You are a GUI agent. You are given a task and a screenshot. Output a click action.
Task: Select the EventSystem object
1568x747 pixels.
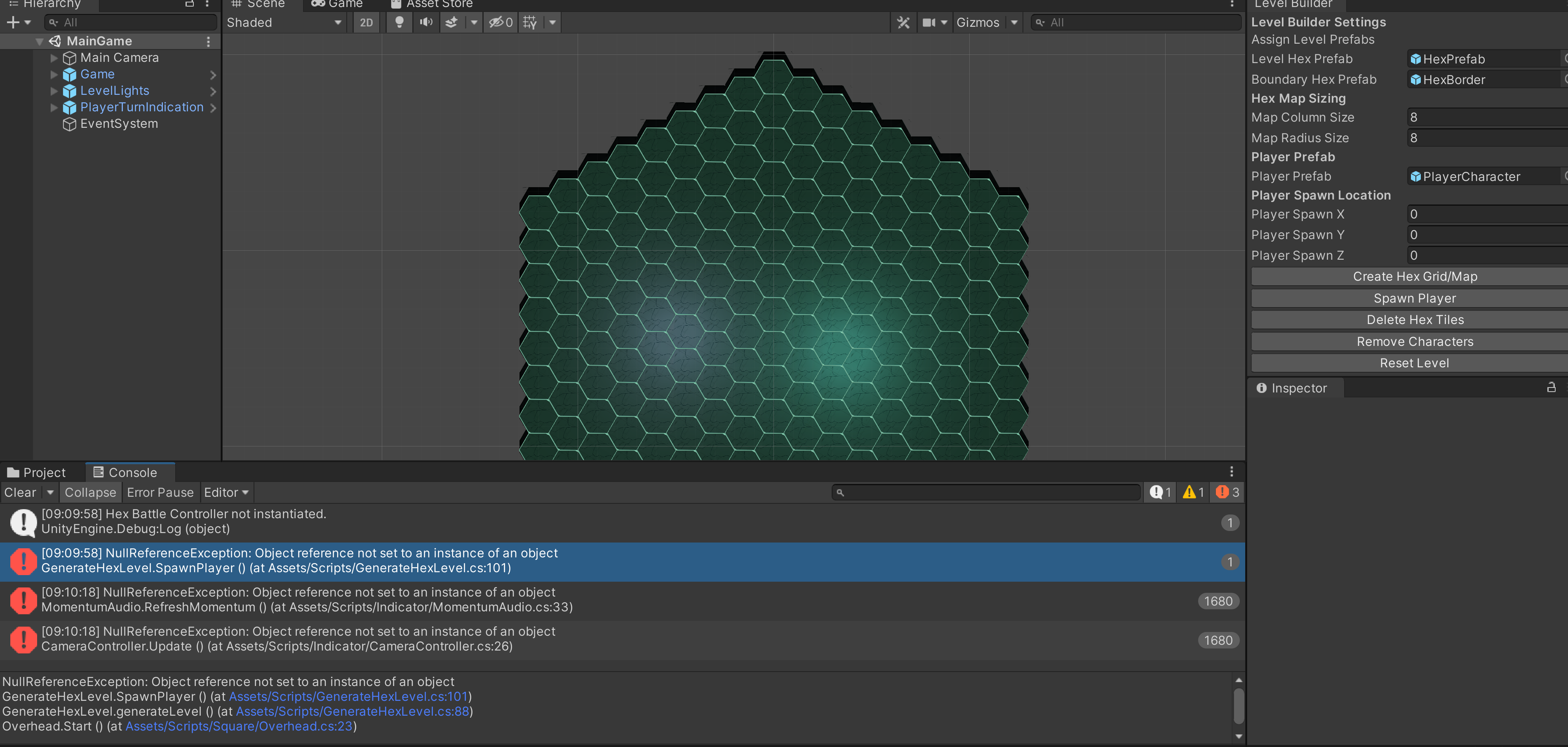[x=119, y=124]
